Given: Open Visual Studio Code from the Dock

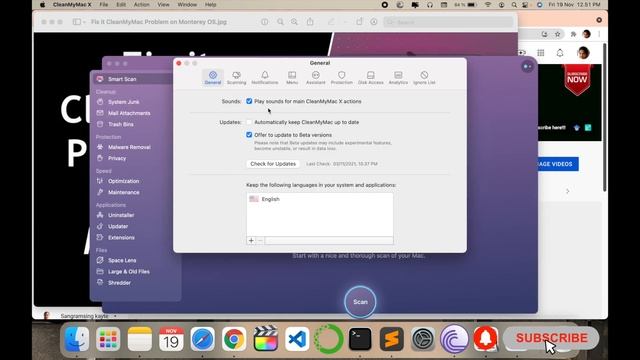Looking at the screenshot, I should coord(297,339).
